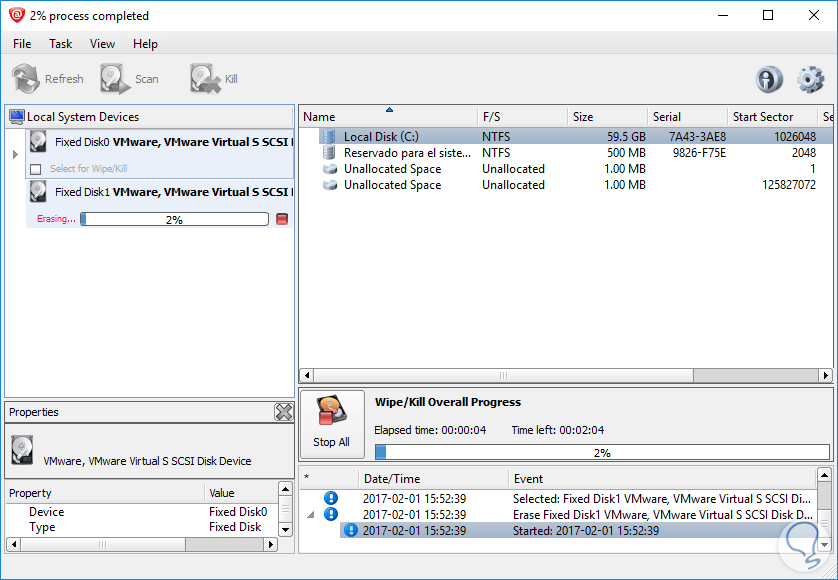Click the event log scroll up arrow
This screenshot has width=838, height=580.
point(825,475)
